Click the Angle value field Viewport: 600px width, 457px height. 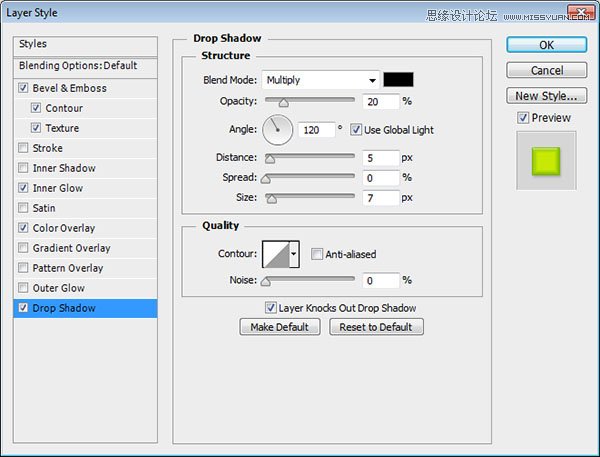316,130
